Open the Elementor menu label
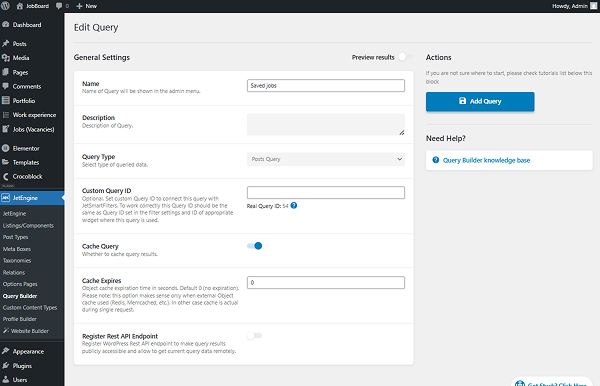600x386 pixels. pyautogui.click(x=26, y=148)
